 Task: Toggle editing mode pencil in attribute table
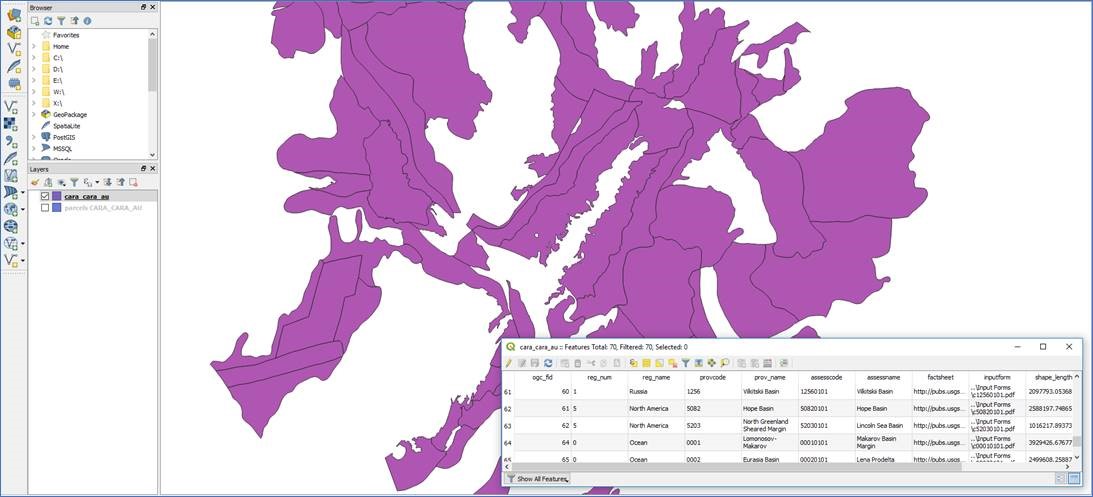[x=508, y=362]
